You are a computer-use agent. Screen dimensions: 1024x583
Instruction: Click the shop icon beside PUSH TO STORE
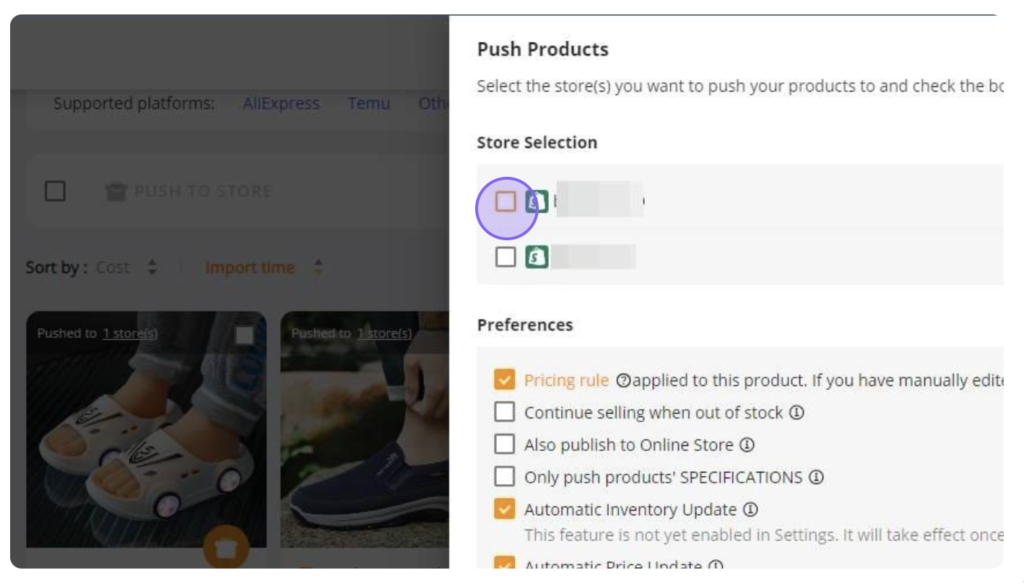coord(116,191)
